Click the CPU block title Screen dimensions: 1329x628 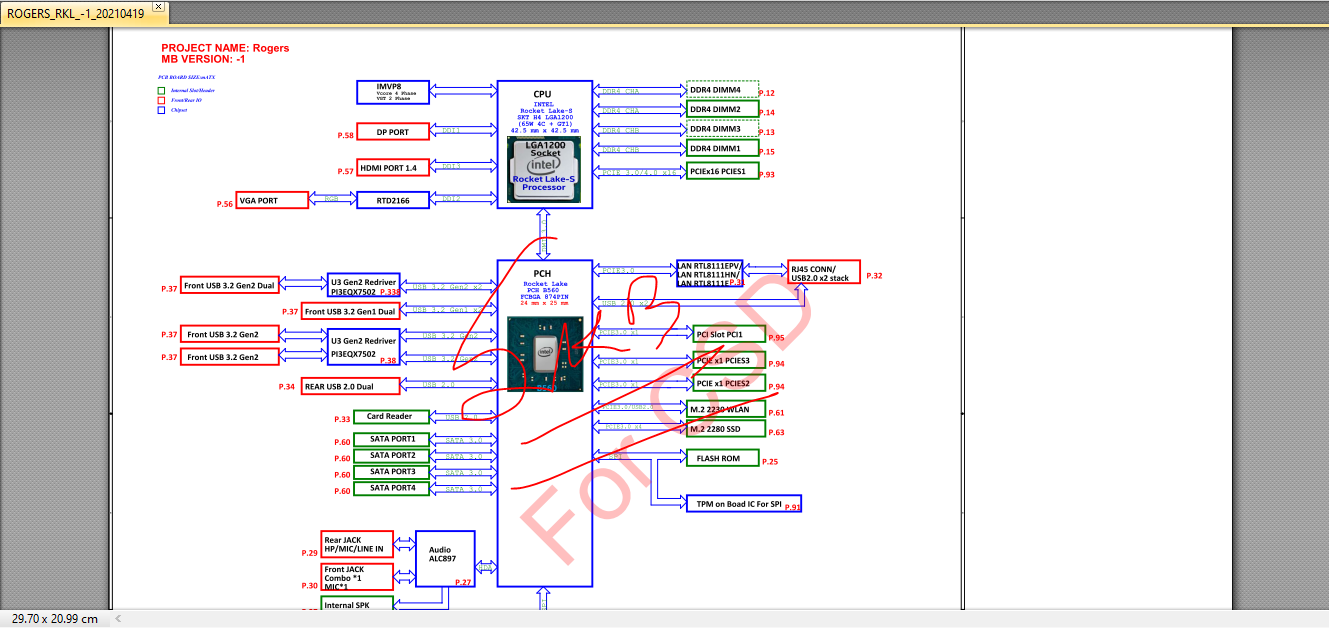tap(543, 94)
